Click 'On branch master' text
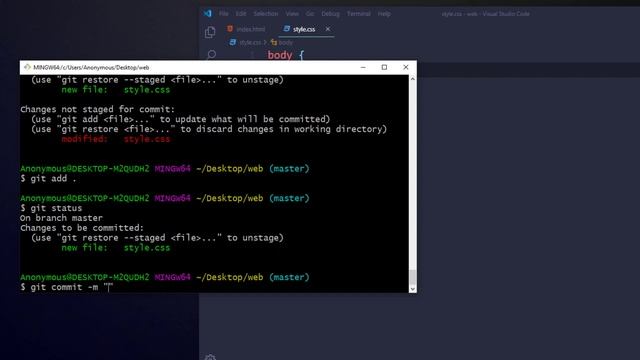The height and width of the screenshot is (360, 640). (x=61, y=218)
